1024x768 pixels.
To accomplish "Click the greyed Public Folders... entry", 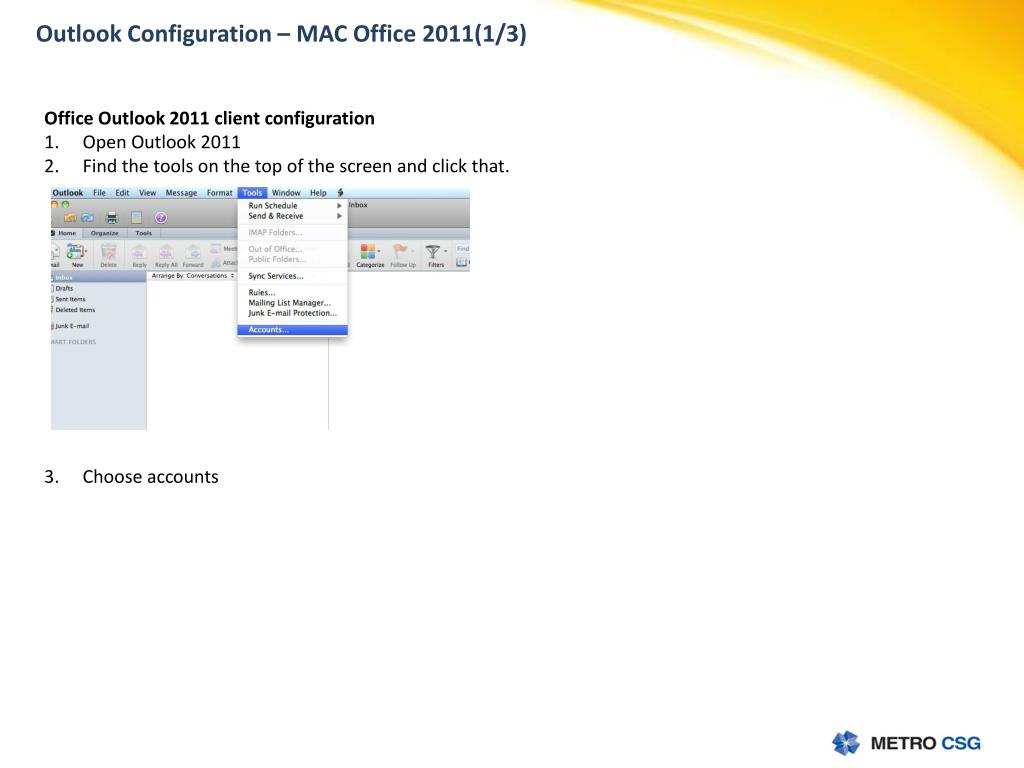I will 293,259.
